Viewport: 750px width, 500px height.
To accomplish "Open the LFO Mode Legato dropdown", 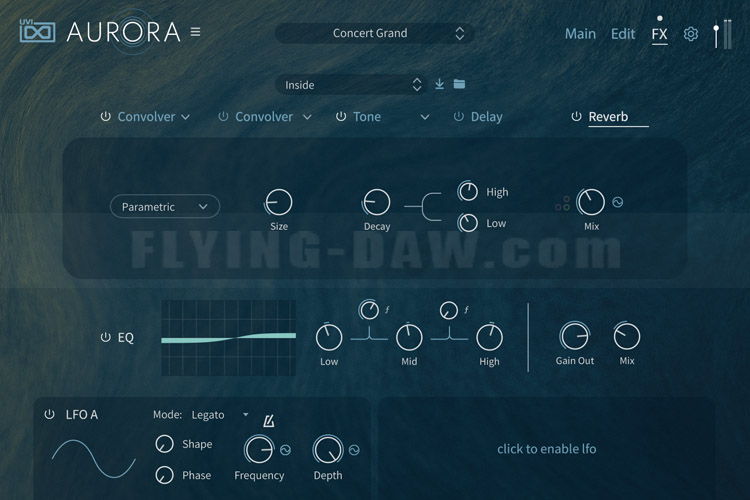I will pyautogui.click(x=220, y=415).
